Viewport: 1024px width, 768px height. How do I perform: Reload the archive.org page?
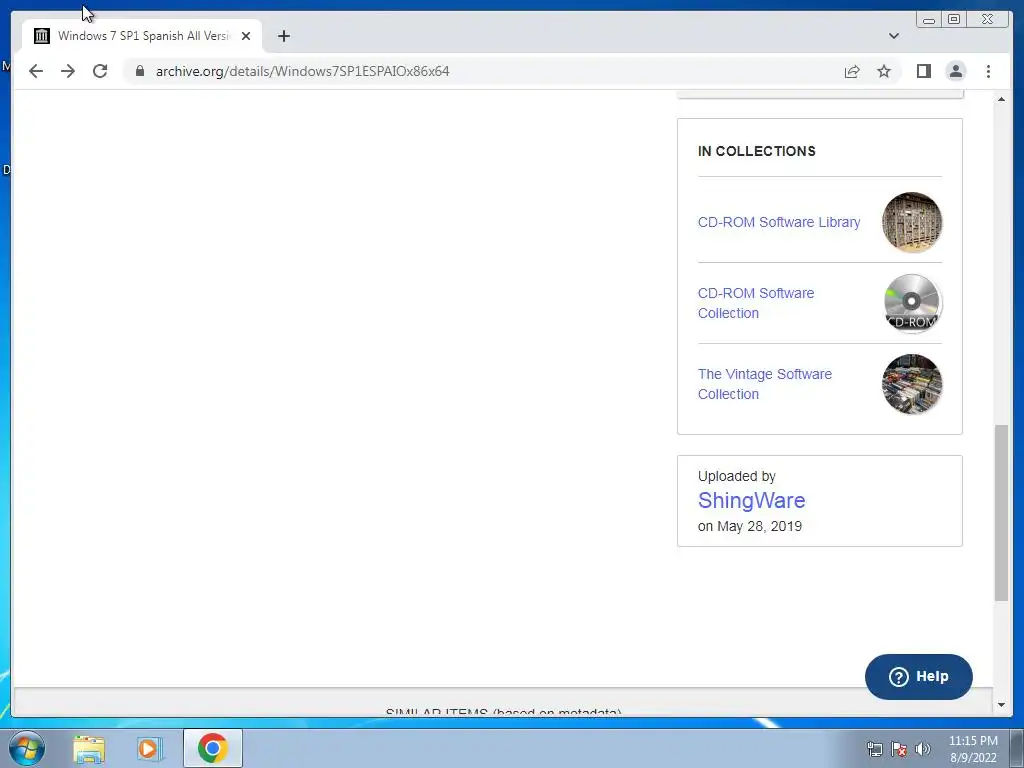(x=100, y=71)
